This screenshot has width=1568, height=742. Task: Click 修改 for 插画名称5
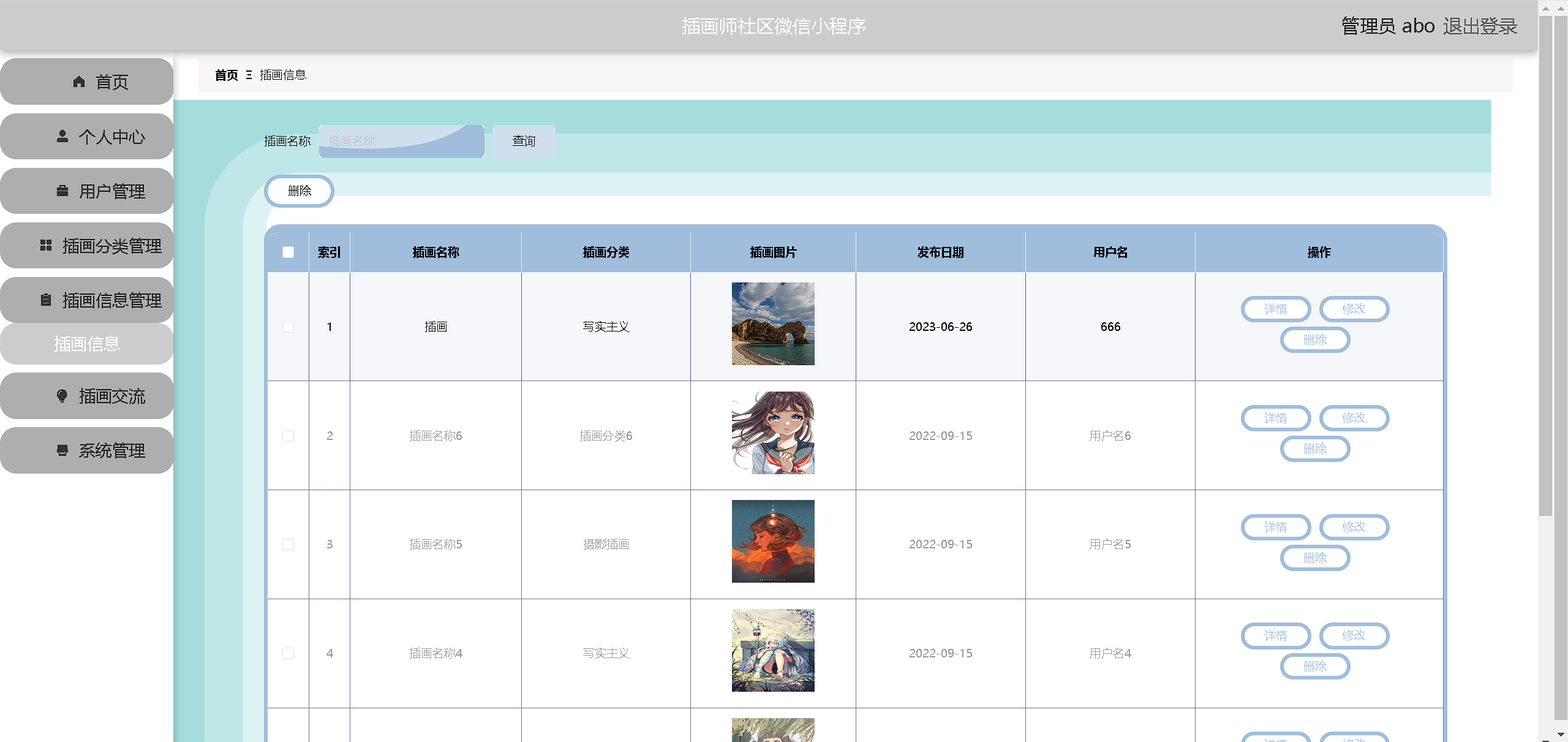(1354, 527)
